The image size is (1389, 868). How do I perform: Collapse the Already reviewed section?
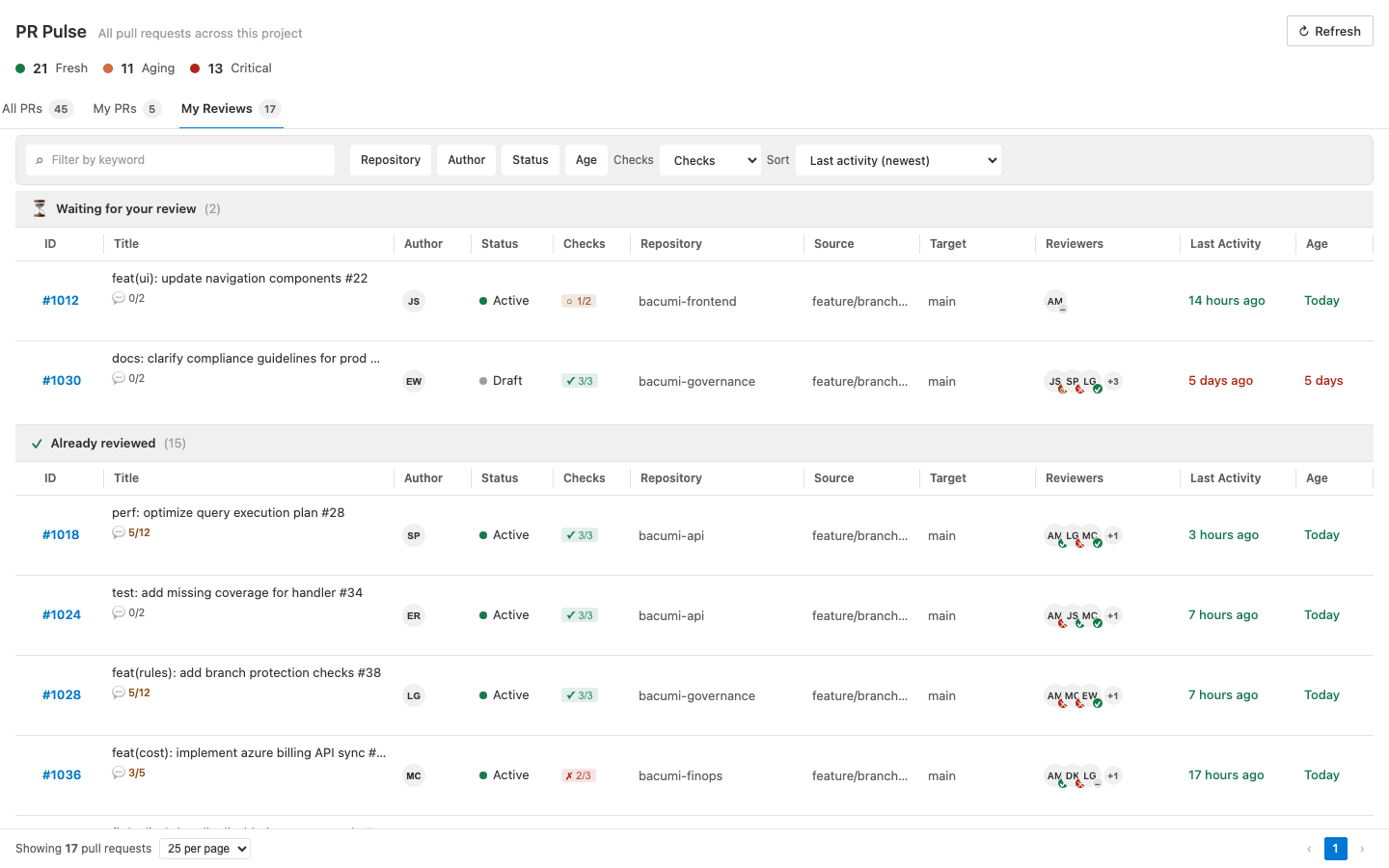coord(694,444)
